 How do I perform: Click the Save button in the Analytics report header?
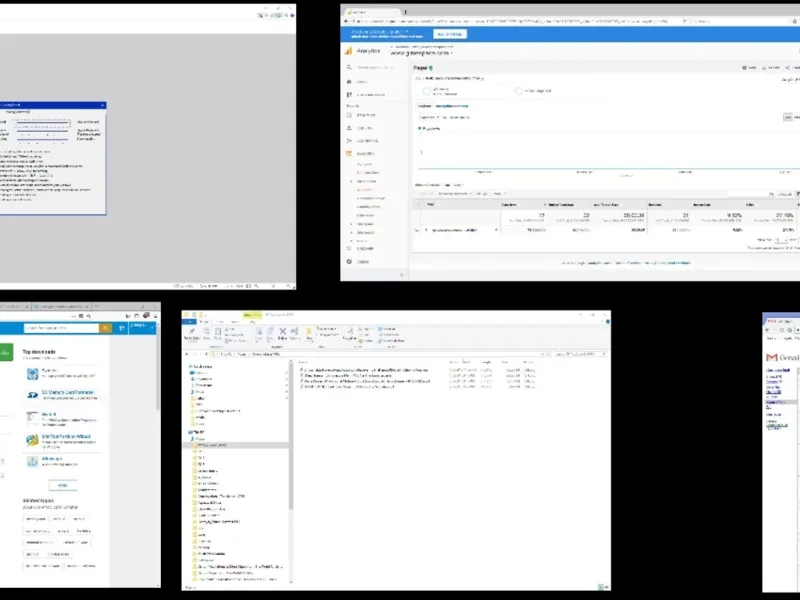point(749,68)
